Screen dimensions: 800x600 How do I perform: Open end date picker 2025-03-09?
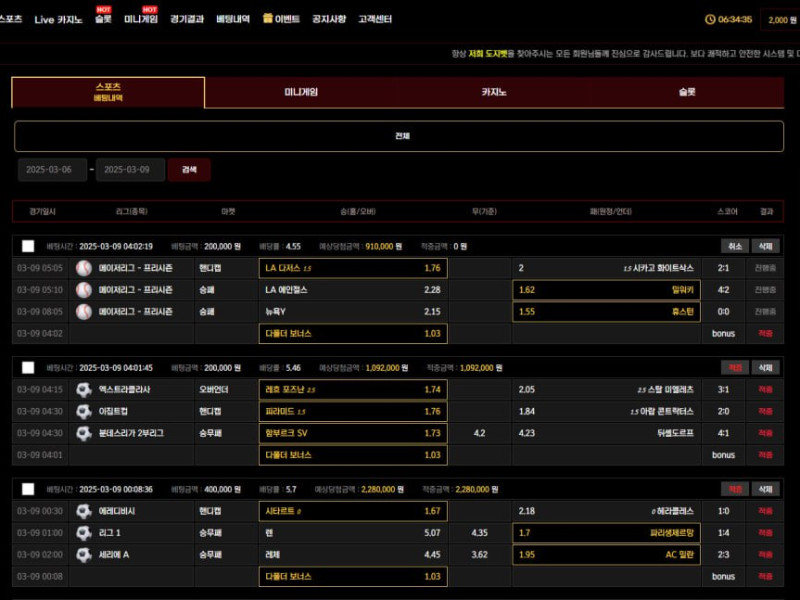(x=131, y=170)
